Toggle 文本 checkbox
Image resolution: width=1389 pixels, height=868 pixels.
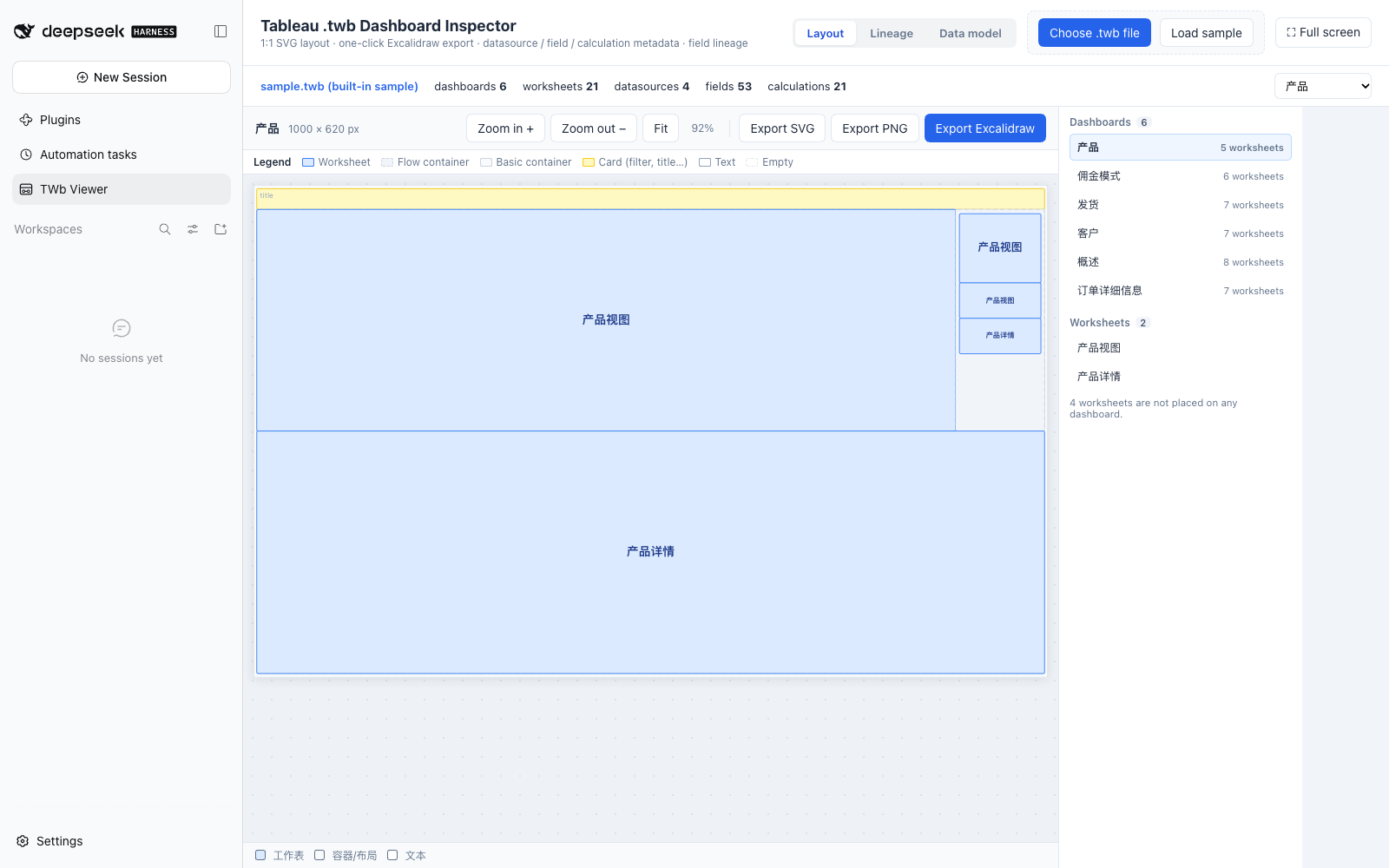tap(392, 855)
